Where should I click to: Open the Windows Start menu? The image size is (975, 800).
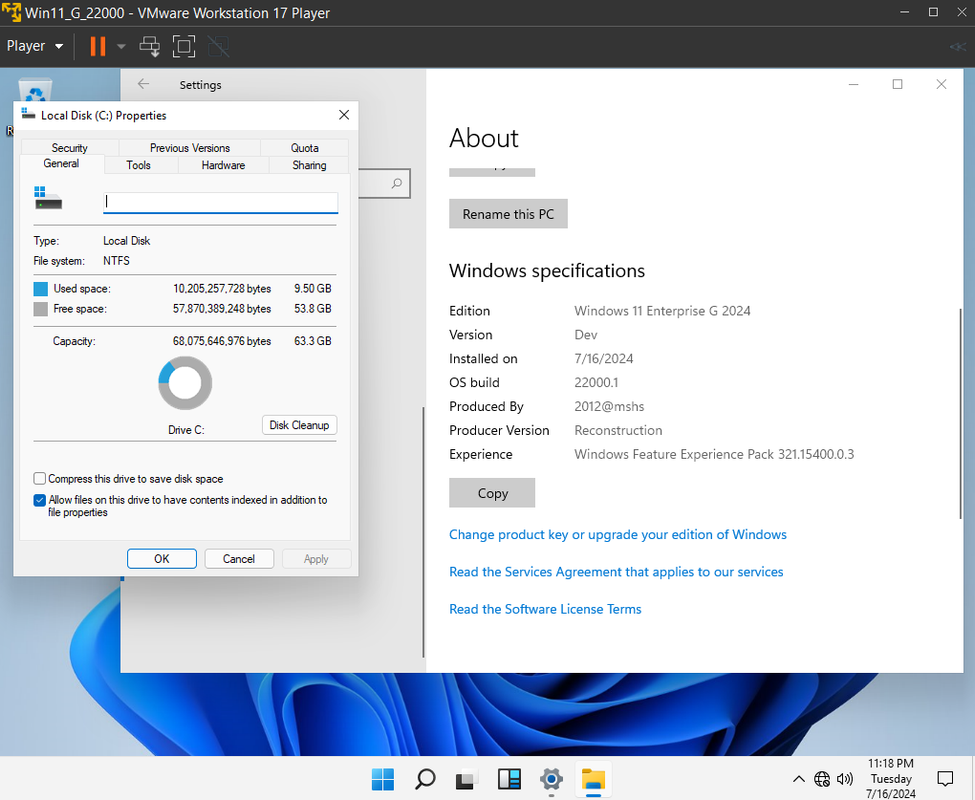pyautogui.click(x=383, y=779)
